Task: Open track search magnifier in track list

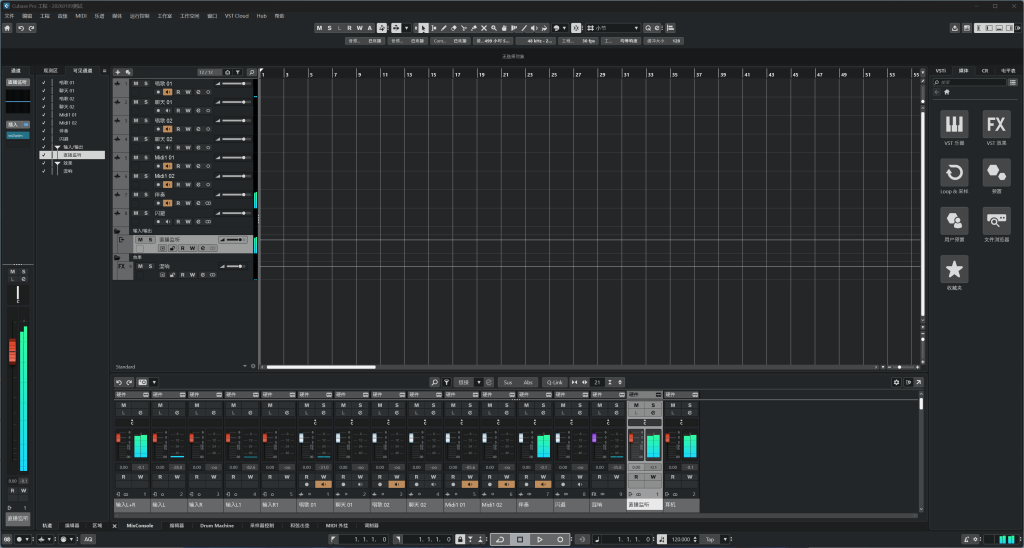Action: coord(251,73)
